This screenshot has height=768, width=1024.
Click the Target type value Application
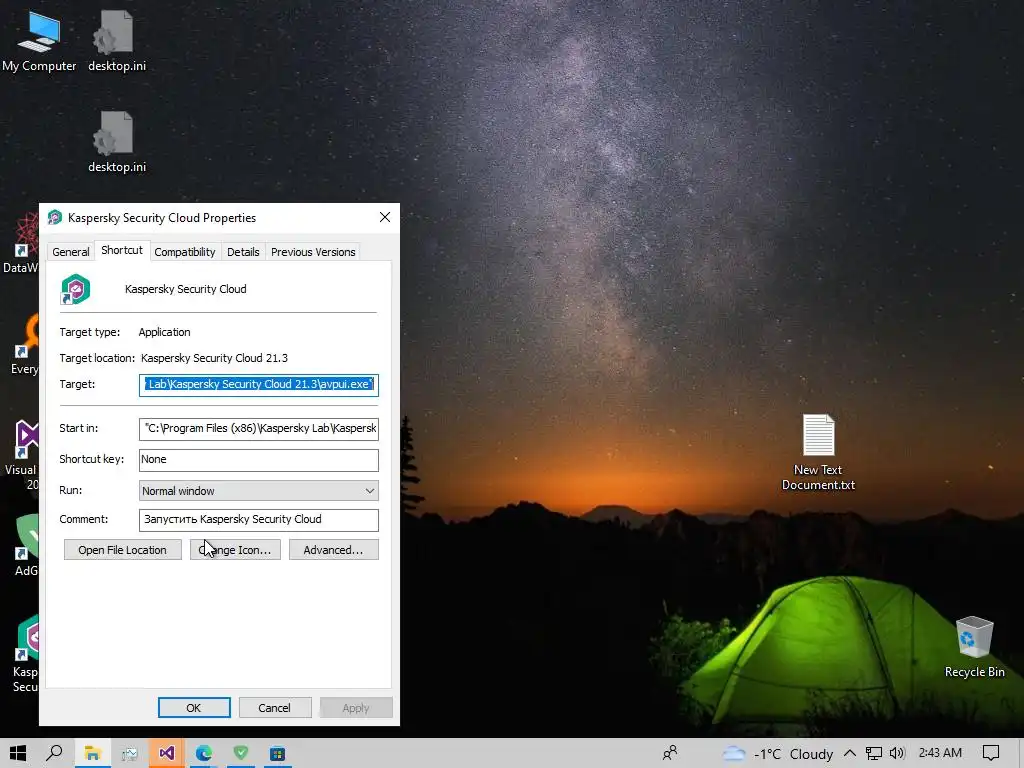click(x=165, y=332)
